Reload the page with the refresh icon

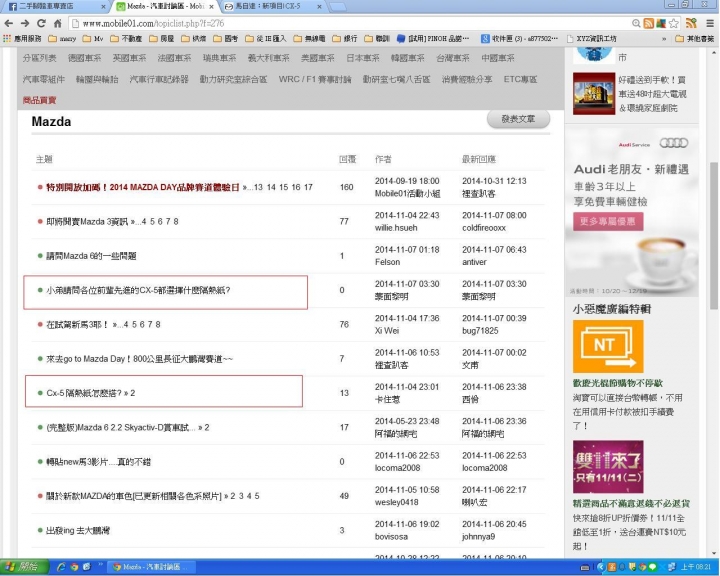tap(41, 23)
